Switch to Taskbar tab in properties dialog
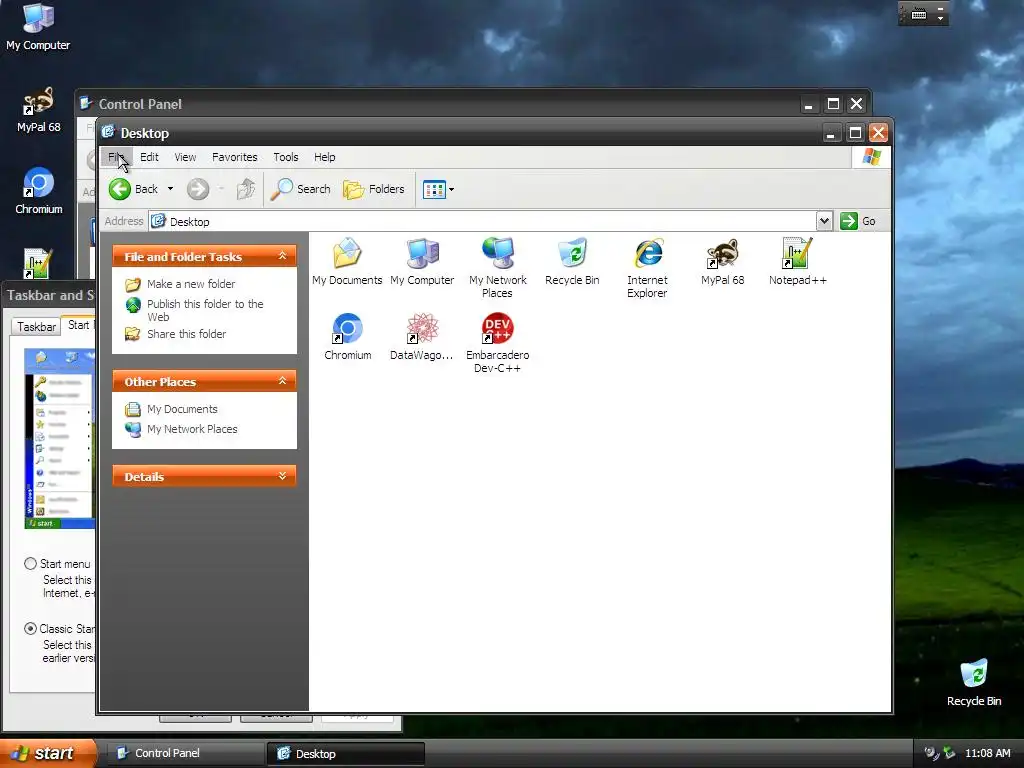Image resolution: width=1024 pixels, height=768 pixels. point(36,327)
